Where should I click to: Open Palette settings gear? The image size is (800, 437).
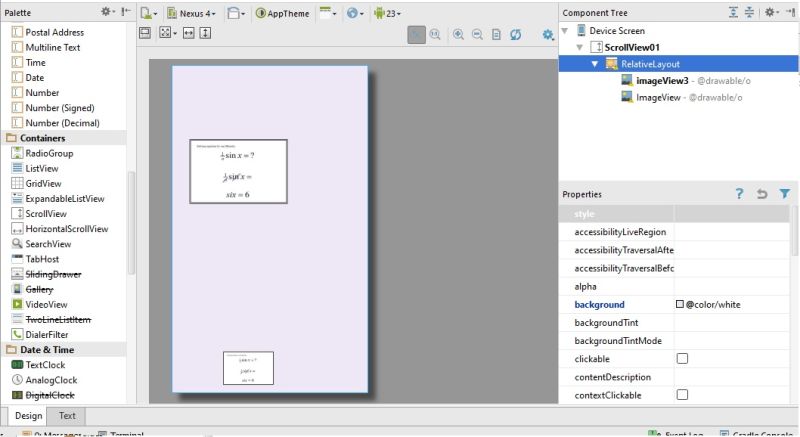click(x=108, y=12)
